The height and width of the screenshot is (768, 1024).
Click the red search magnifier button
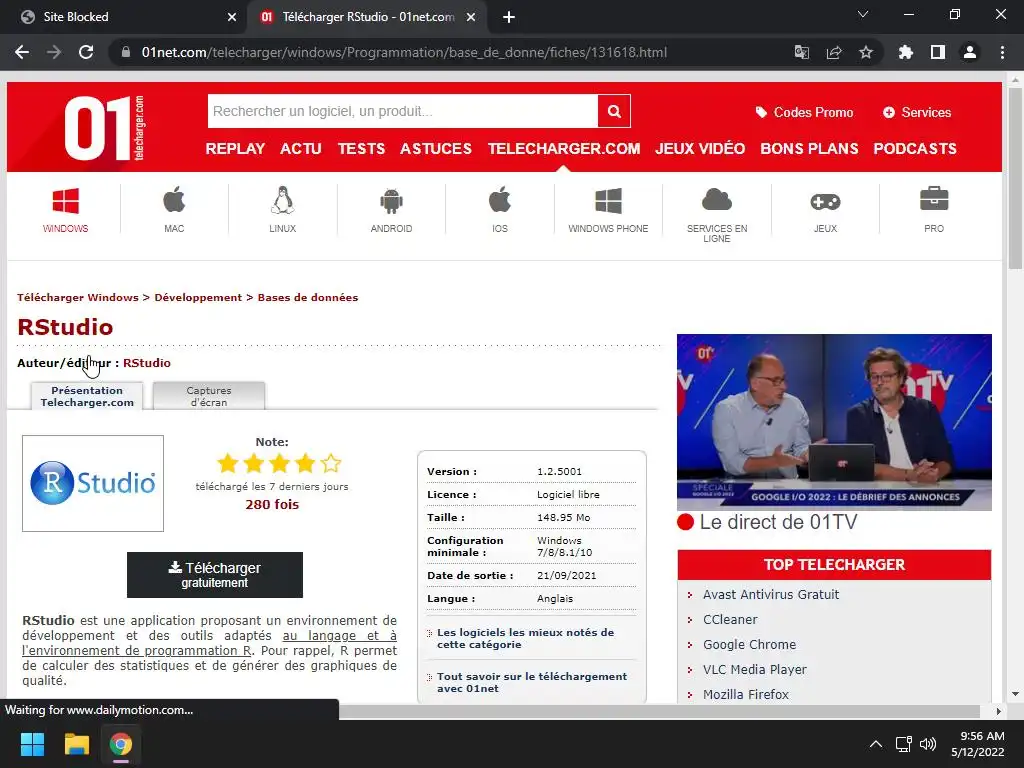click(614, 111)
